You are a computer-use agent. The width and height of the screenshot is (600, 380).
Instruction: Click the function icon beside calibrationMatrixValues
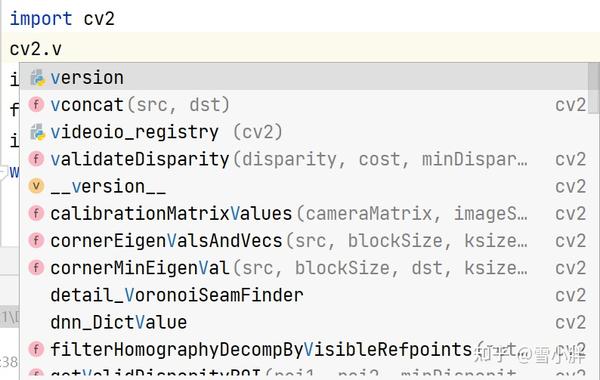pyautogui.click(x=36, y=213)
